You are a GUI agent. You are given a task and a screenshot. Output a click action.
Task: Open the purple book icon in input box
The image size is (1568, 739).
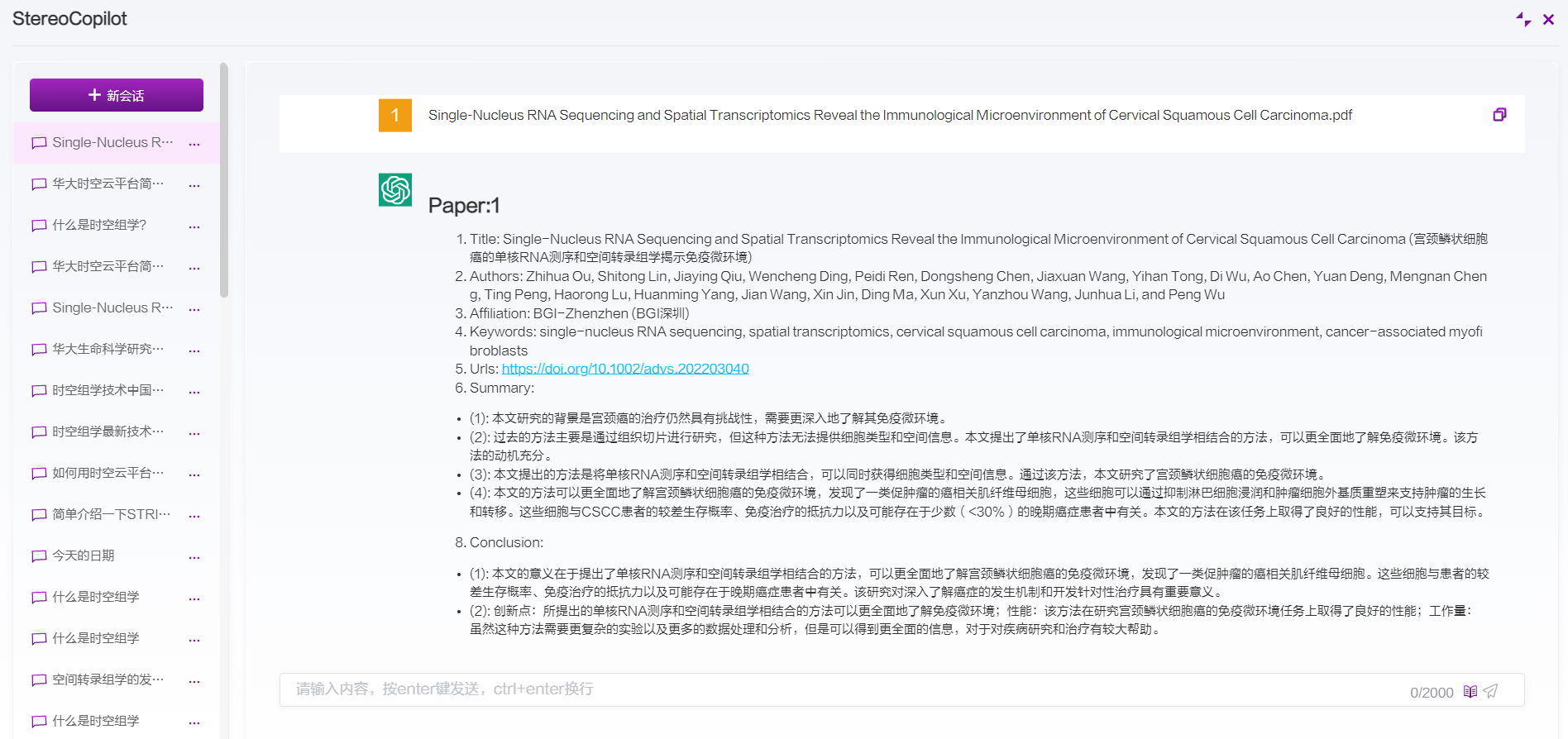point(1470,691)
